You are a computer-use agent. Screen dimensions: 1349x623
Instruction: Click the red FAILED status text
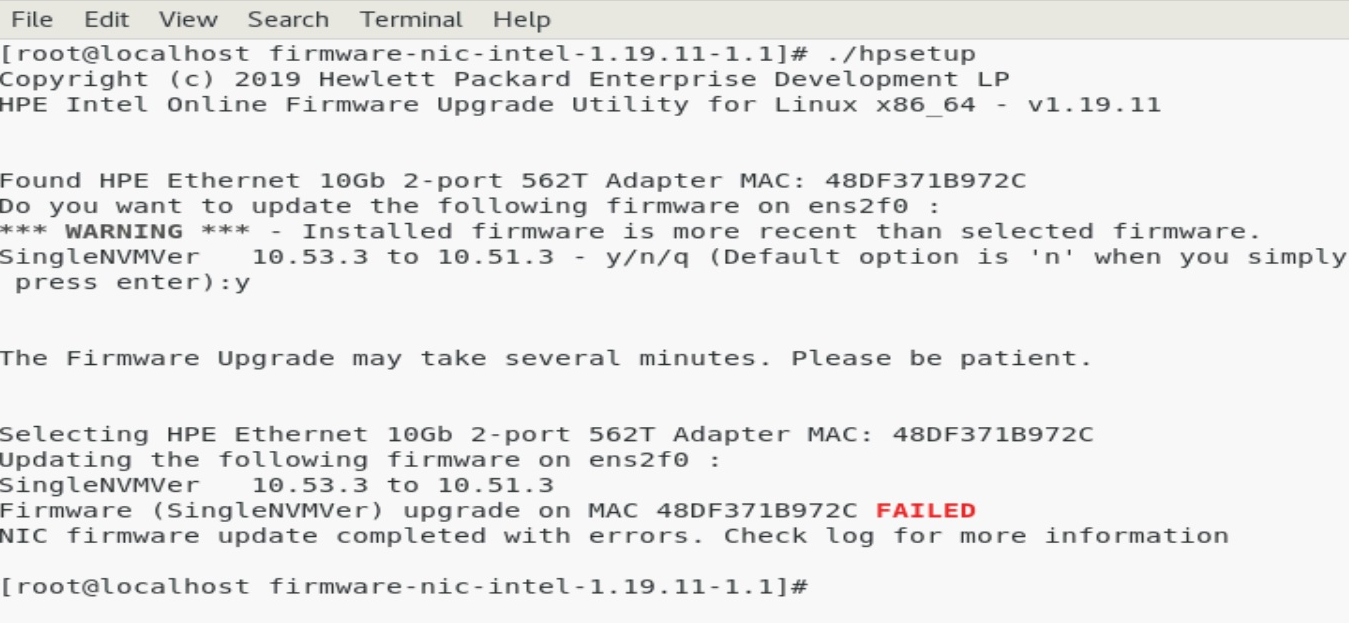click(925, 511)
